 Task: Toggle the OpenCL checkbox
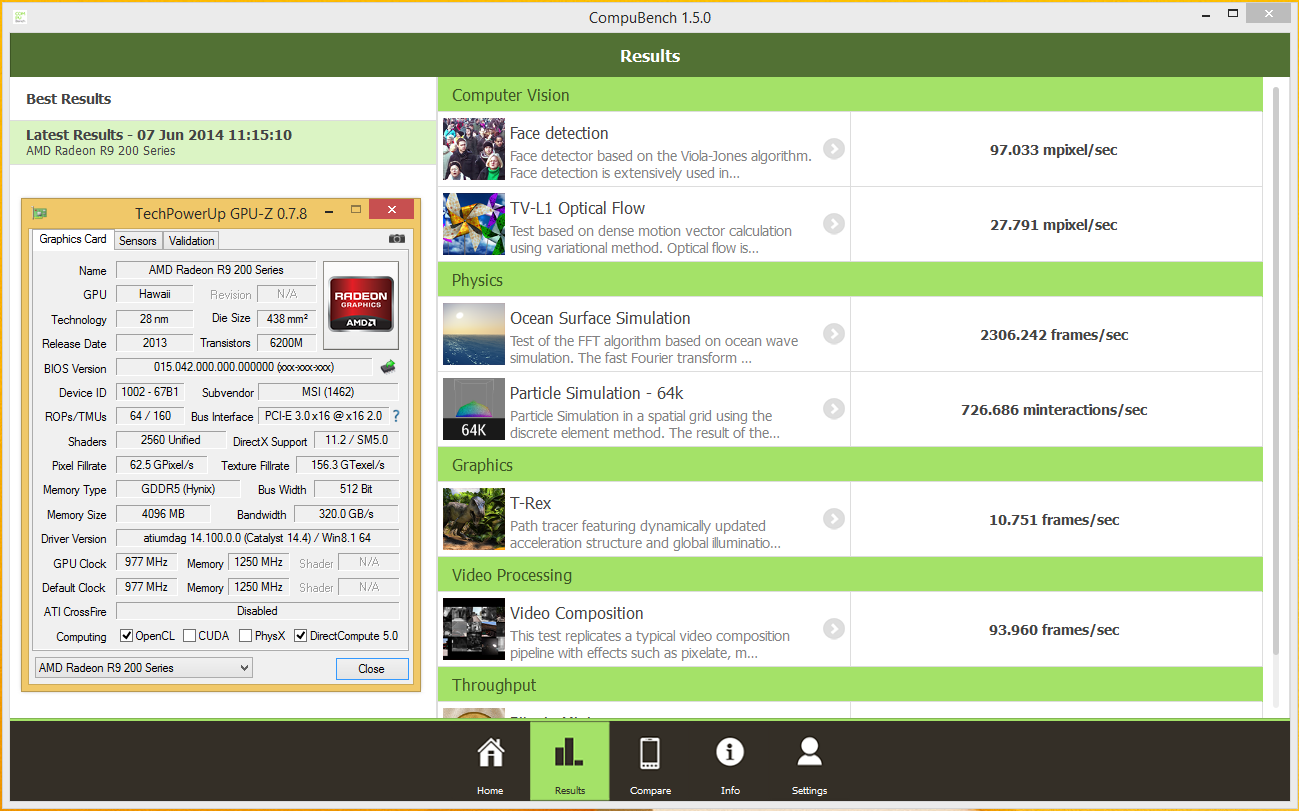pos(127,636)
